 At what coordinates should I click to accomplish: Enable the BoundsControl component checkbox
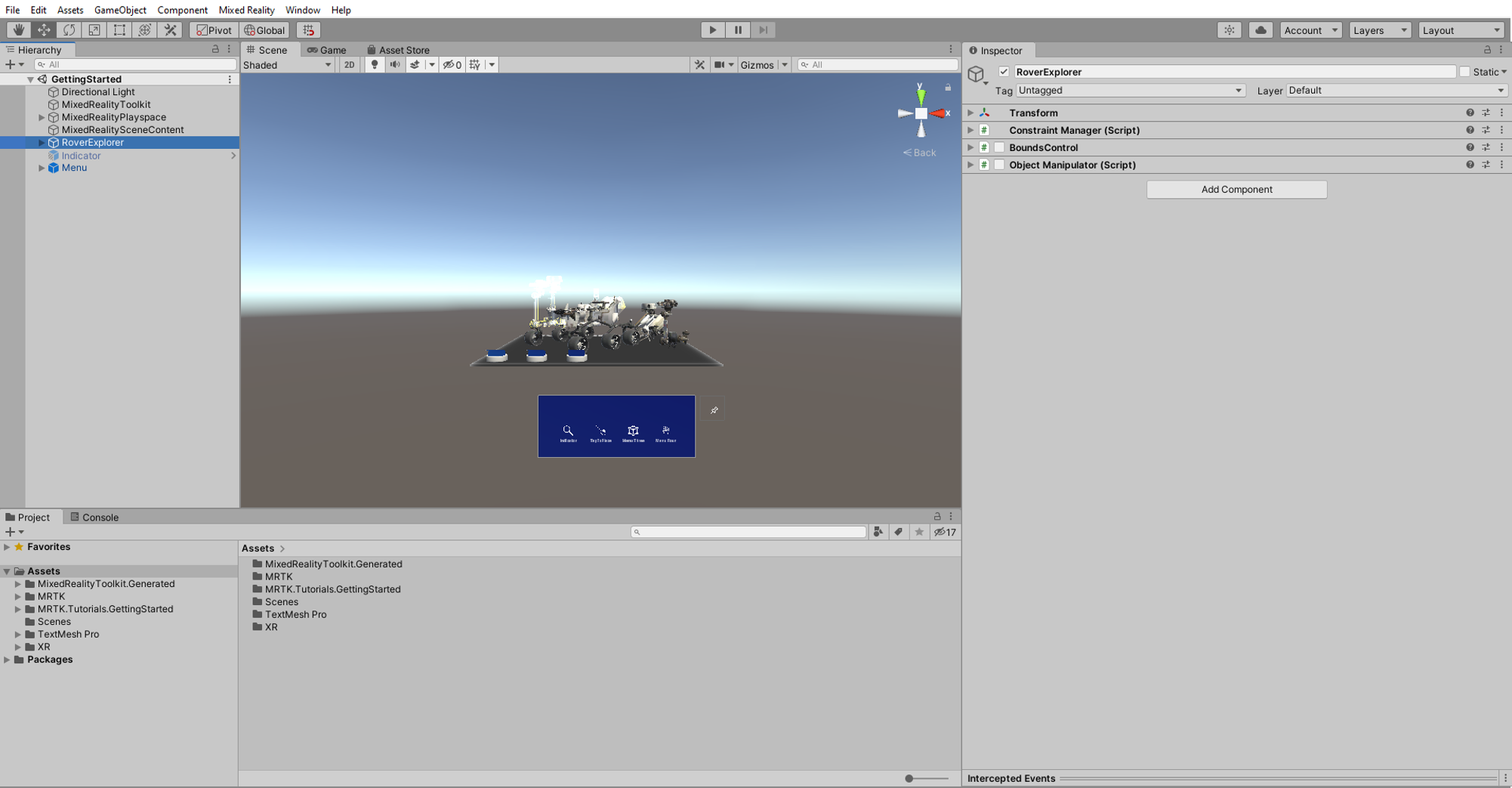pyautogui.click(x=999, y=147)
